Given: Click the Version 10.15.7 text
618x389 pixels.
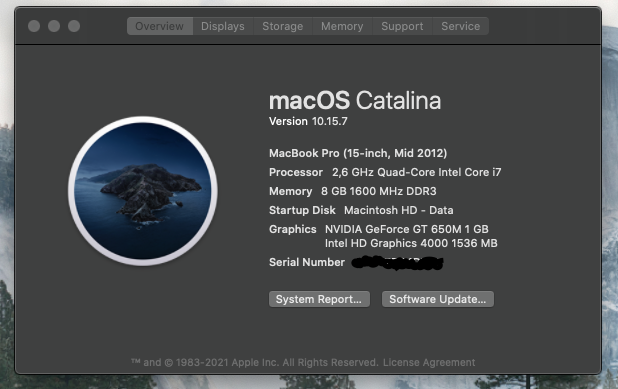Looking at the screenshot, I should [x=308, y=121].
